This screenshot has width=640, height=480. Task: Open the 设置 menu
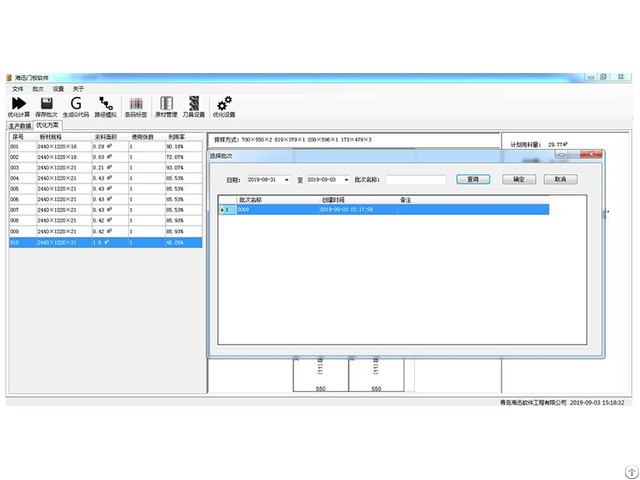pos(58,89)
